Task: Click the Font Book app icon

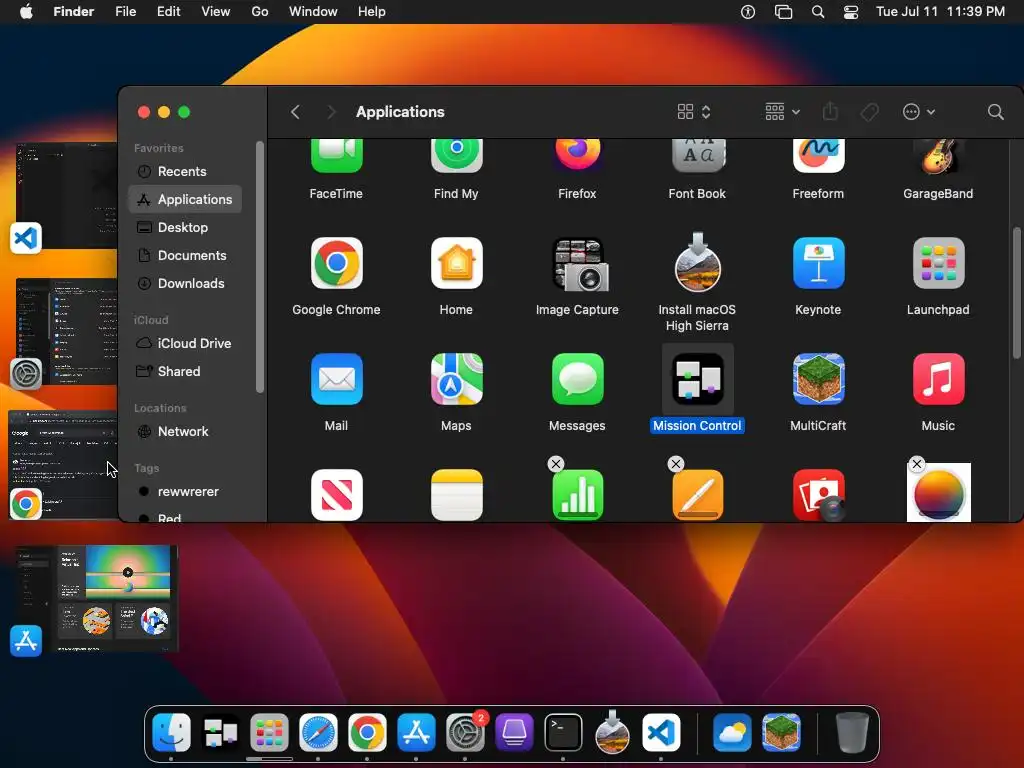Action: click(697, 155)
